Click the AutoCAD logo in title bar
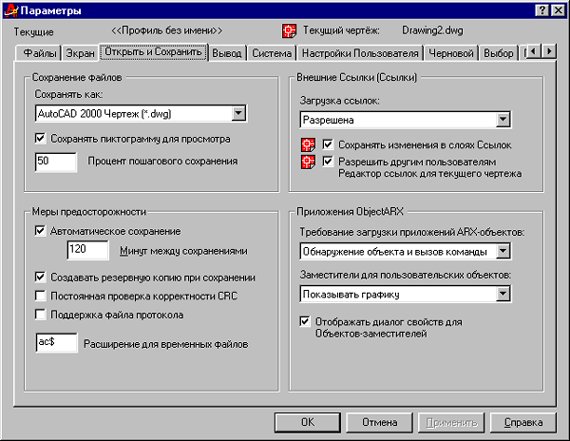This screenshot has width=570, height=441. (x=11, y=10)
